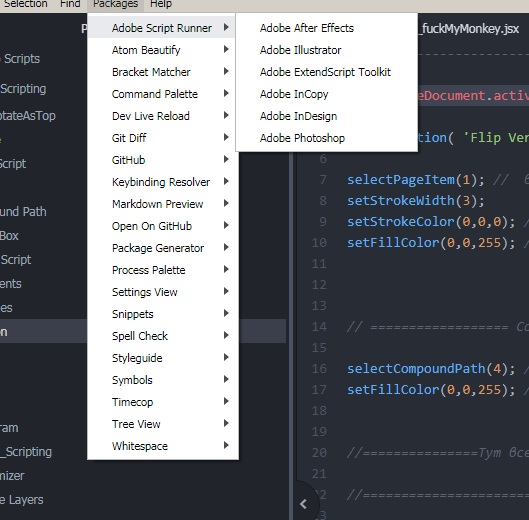Open Symbols menu item

pos(163,380)
